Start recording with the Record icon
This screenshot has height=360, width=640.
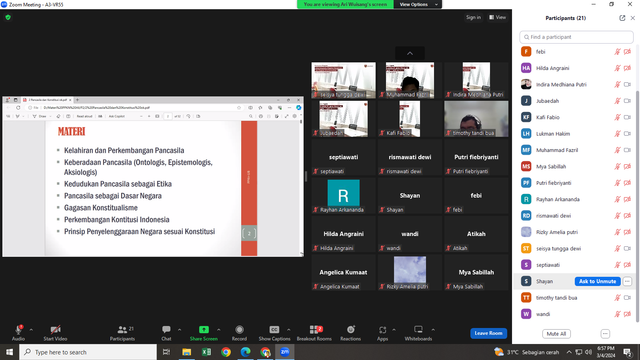click(x=239, y=330)
